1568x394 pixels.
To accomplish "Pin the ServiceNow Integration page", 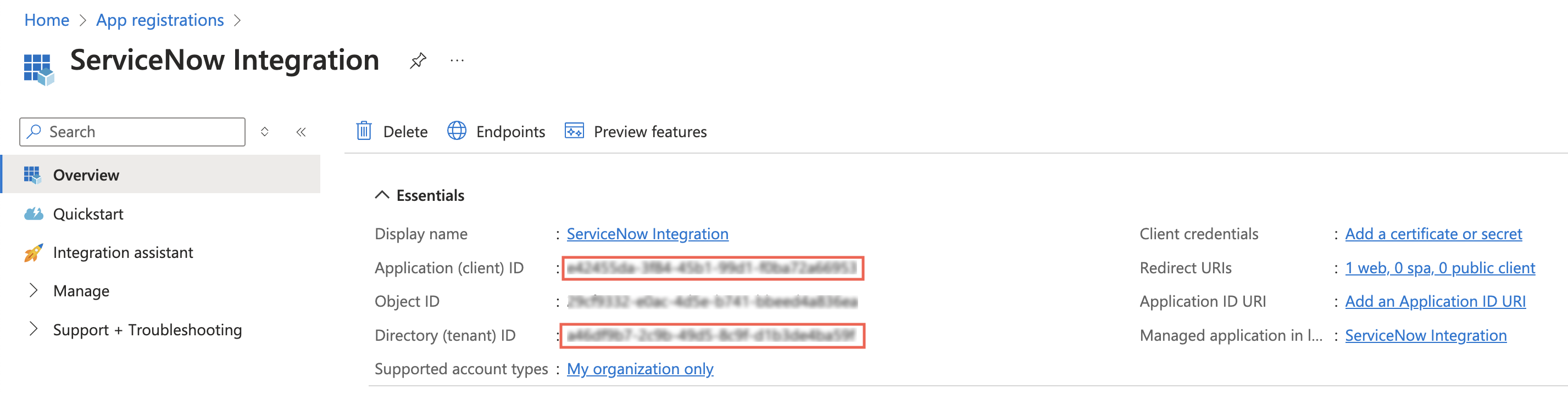I will [x=418, y=61].
